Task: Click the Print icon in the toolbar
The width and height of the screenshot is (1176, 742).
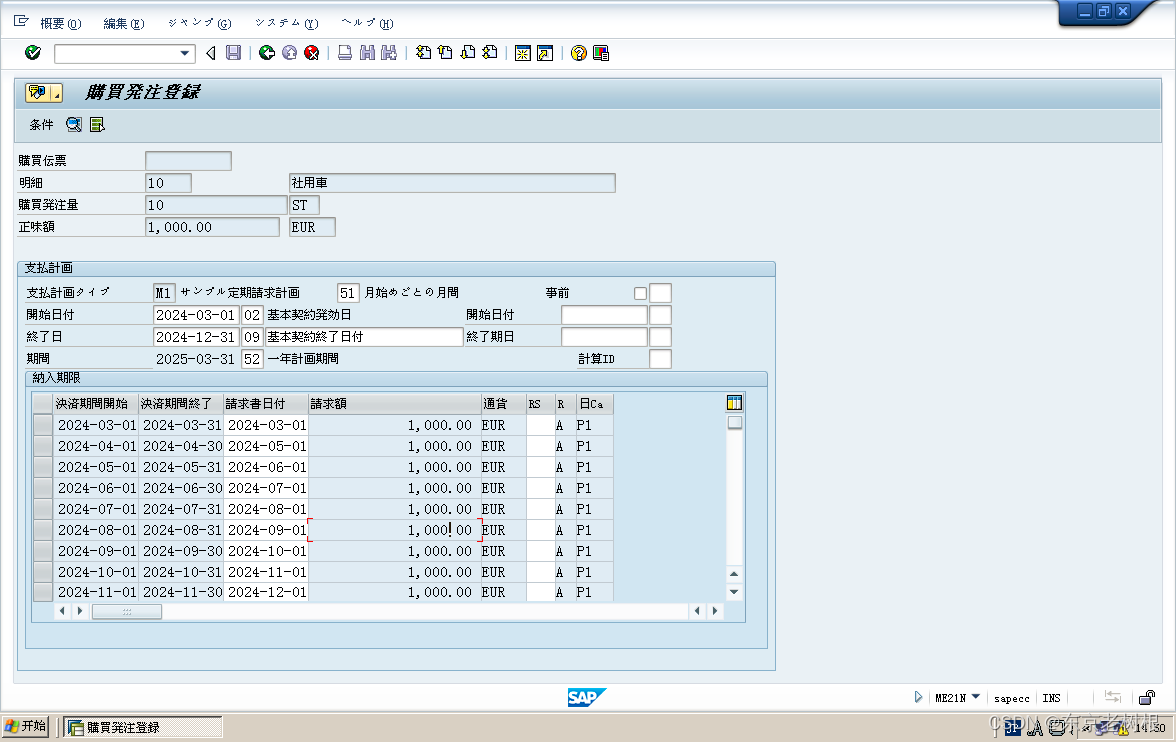Action: 342,53
